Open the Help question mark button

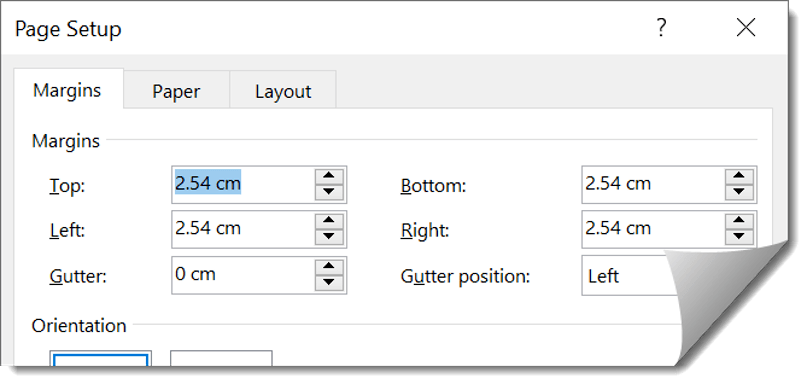coord(661,27)
